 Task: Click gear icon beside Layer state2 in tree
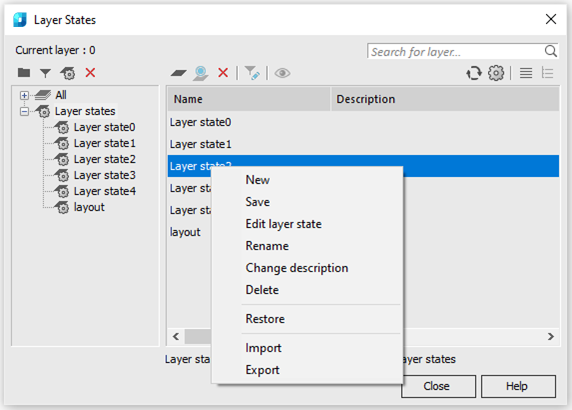coord(62,159)
